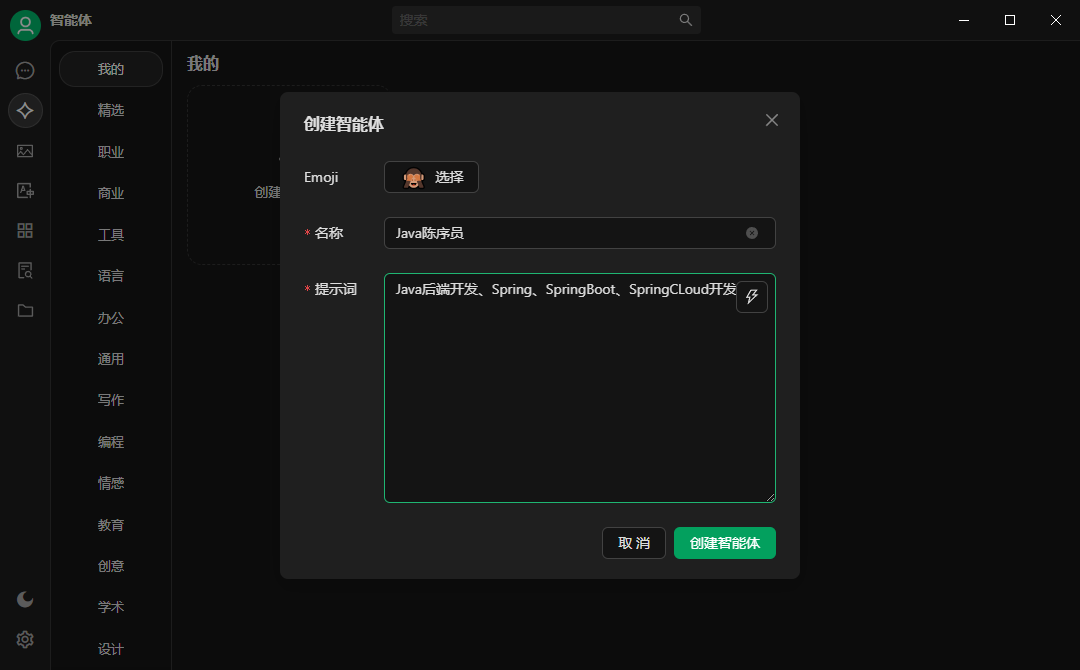The height and width of the screenshot is (670, 1080).
Task: Open settings gear icon
Action: coord(25,640)
